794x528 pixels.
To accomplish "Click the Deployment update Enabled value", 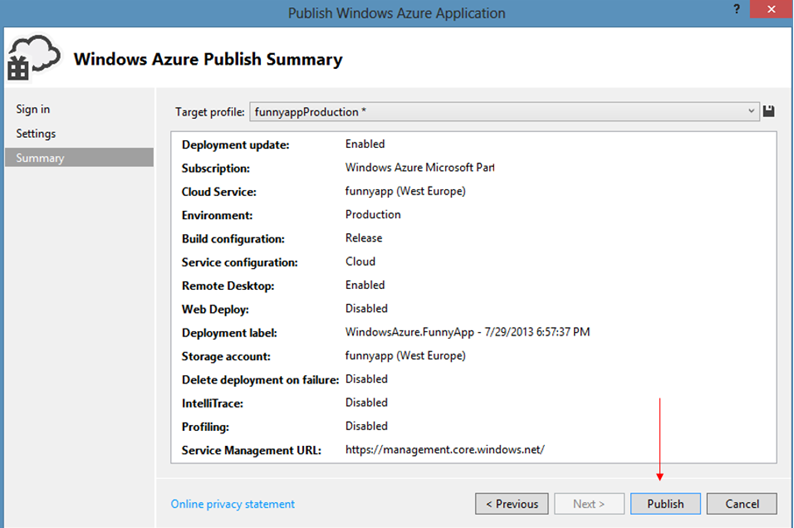I will (x=365, y=144).
